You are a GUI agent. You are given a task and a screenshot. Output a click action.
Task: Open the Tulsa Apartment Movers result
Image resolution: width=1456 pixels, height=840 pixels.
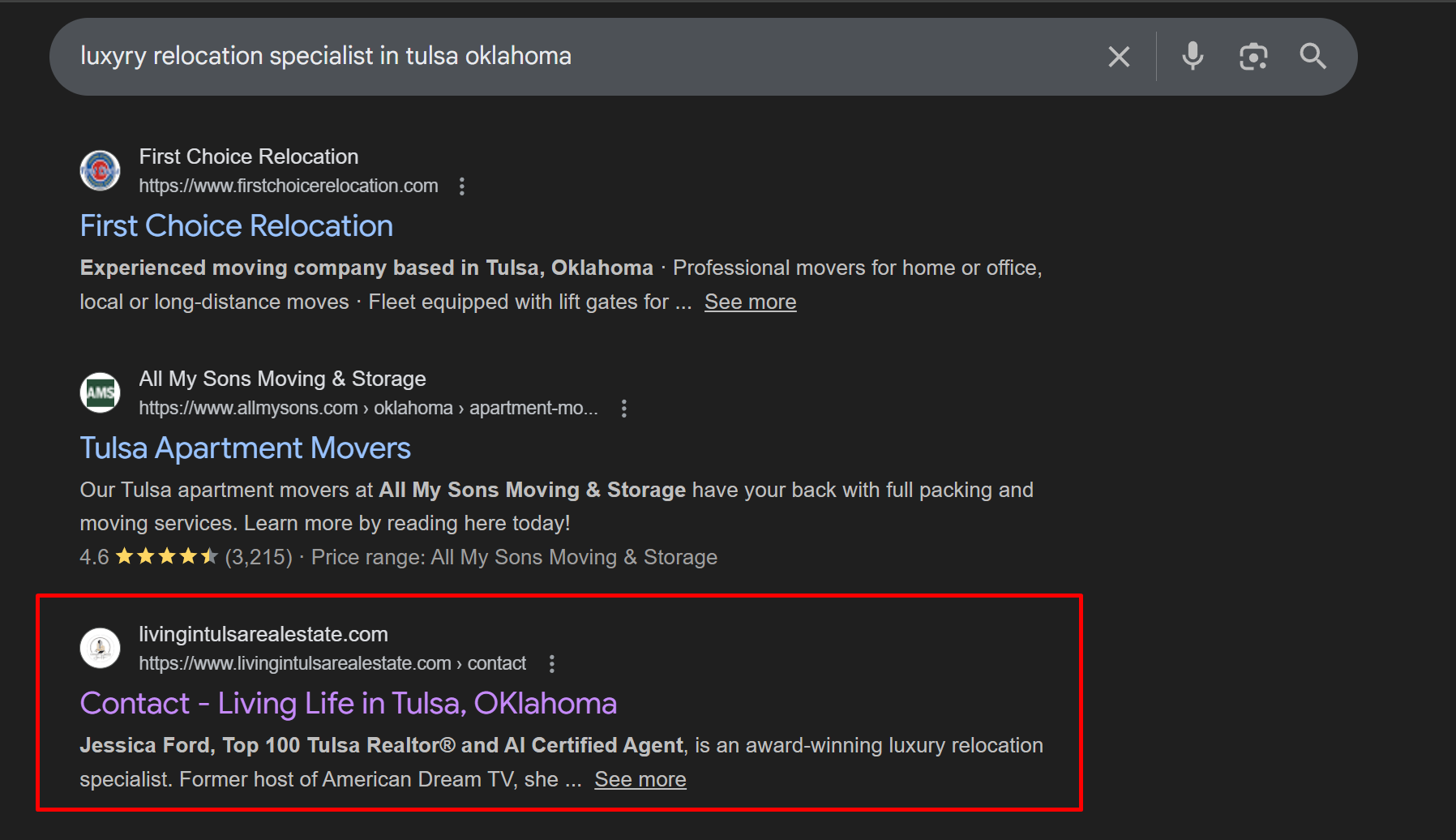click(x=246, y=448)
